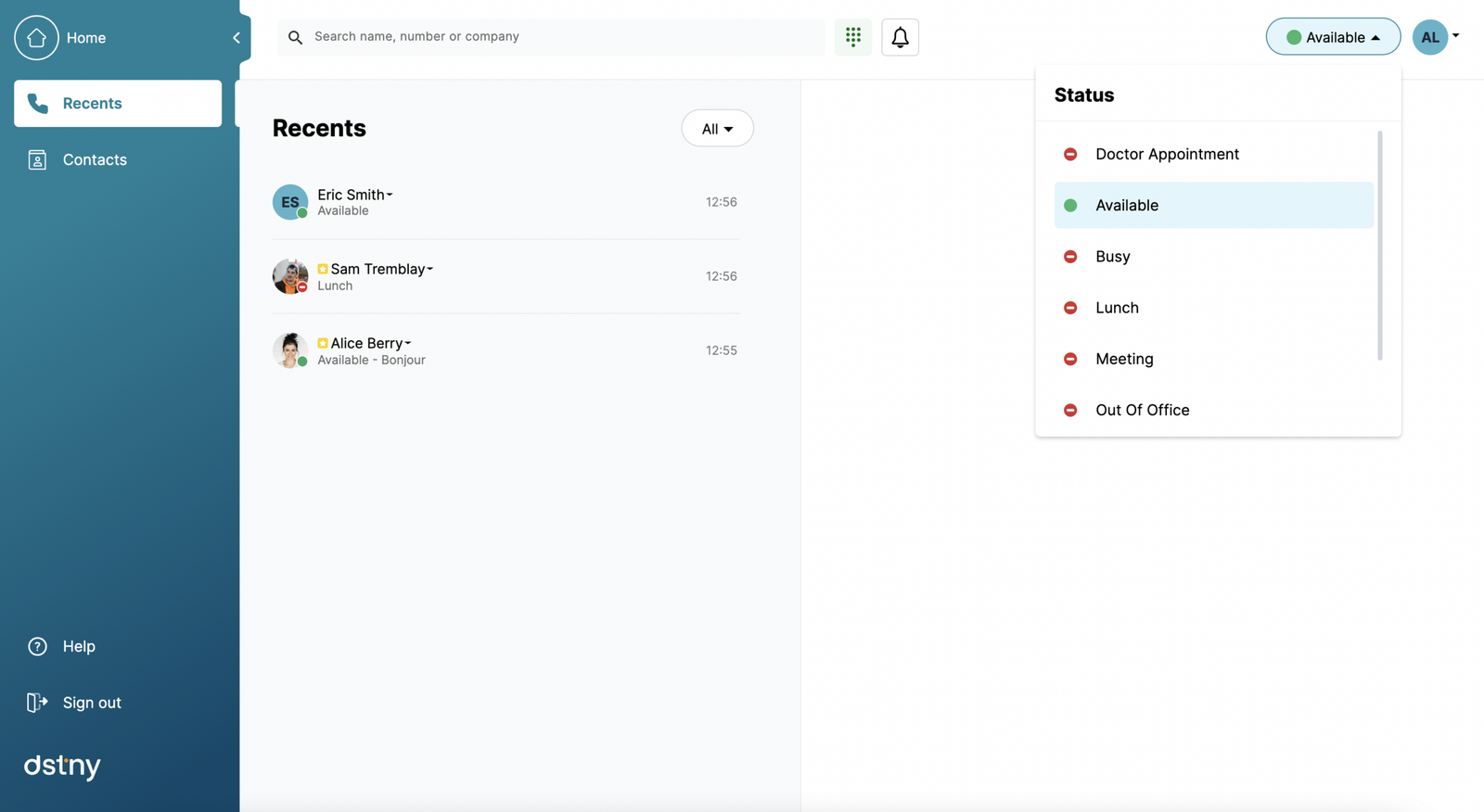
Task: Click the 12:56 time on Sam Tremblay row
Action: [721, 276]
